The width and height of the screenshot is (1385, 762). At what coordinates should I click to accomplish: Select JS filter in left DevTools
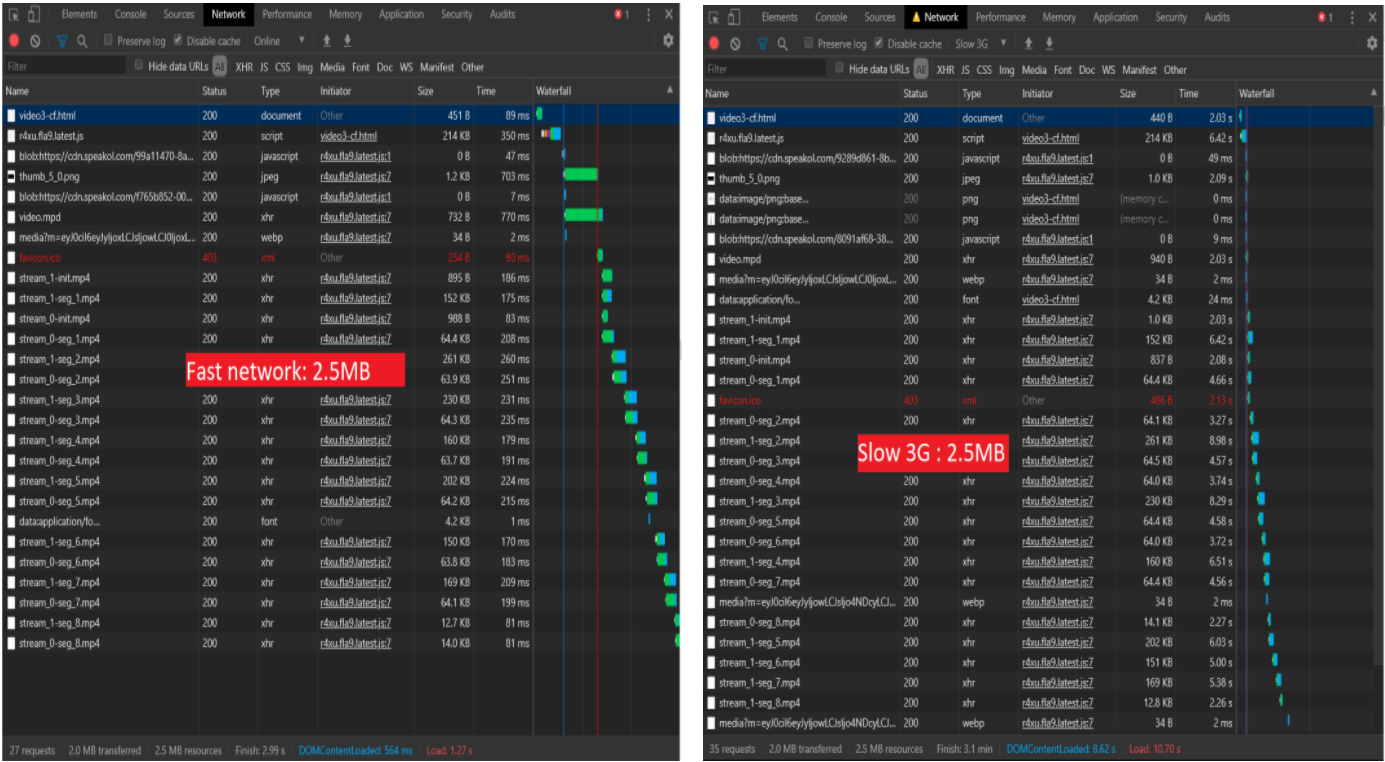point(264,67)
